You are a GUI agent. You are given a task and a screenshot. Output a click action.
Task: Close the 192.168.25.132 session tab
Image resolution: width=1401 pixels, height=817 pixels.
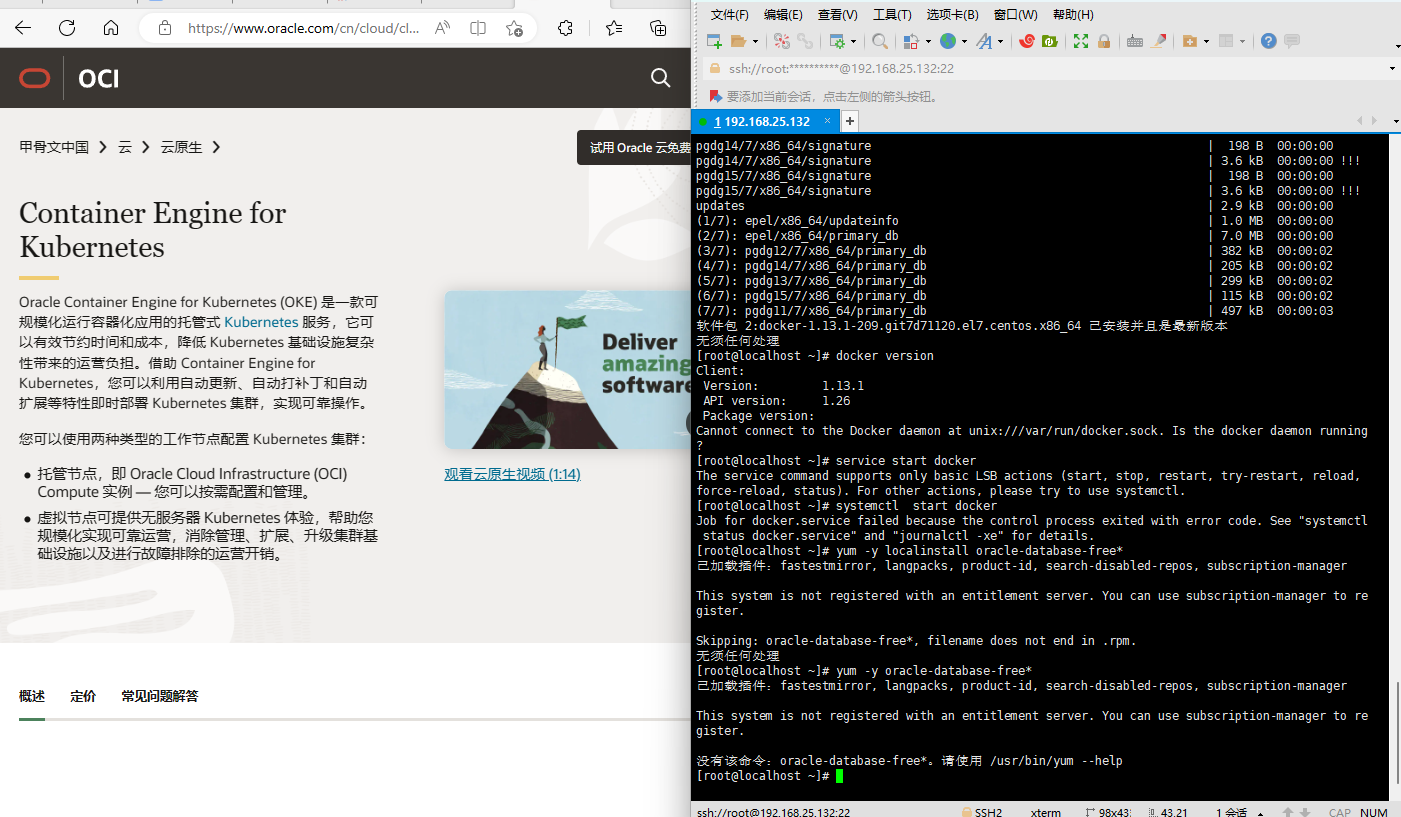pos(827,121)
